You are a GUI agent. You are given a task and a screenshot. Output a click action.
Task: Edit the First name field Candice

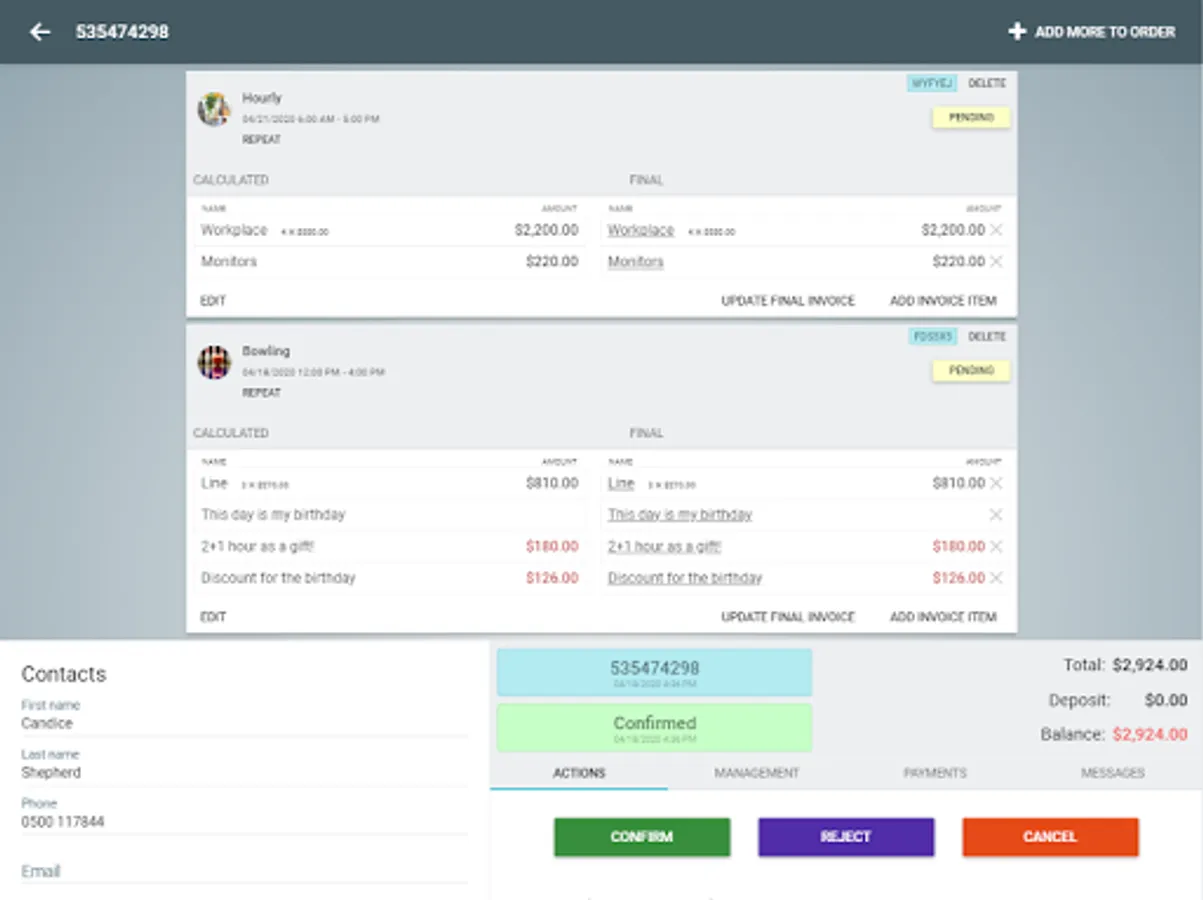pos(244,723)
